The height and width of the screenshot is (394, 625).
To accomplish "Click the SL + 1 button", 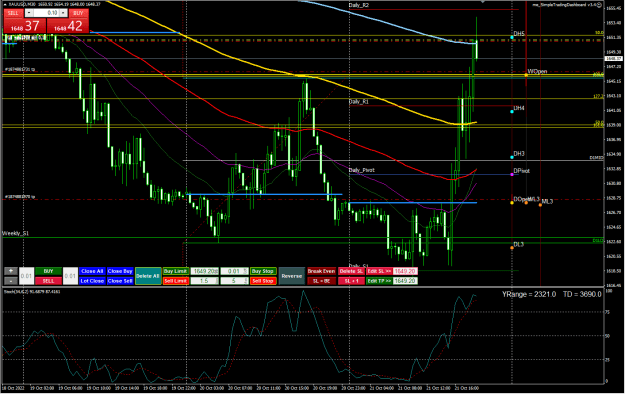I will 351,281.
